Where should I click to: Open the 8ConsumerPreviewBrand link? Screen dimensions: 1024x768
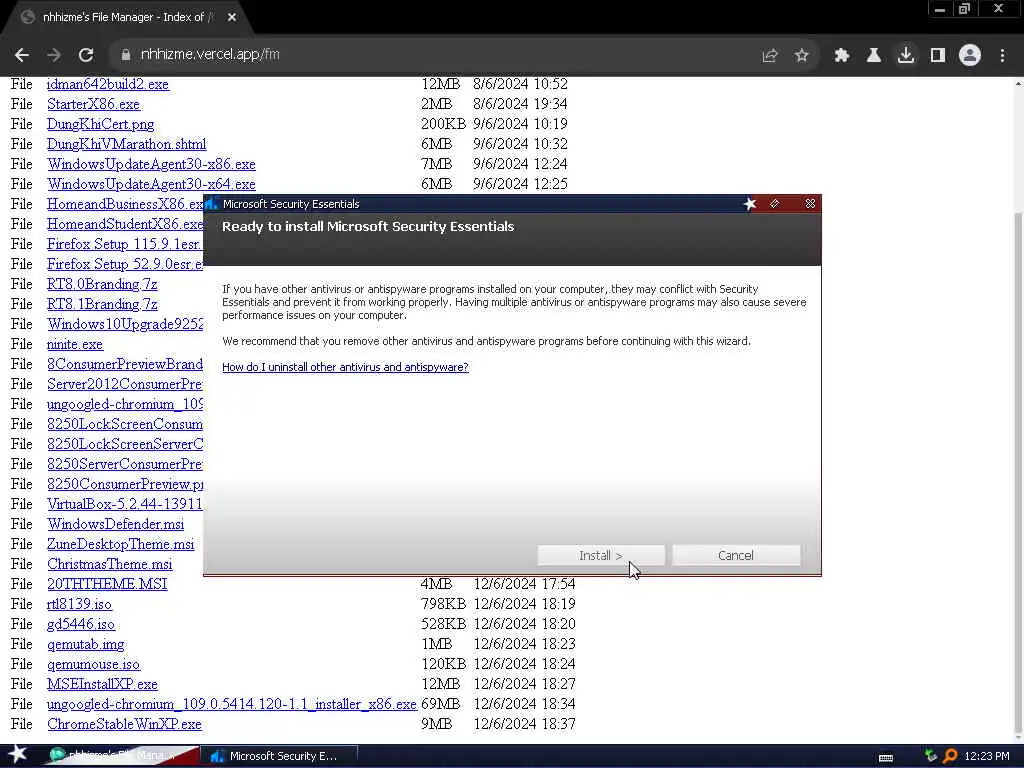(125, 364)
